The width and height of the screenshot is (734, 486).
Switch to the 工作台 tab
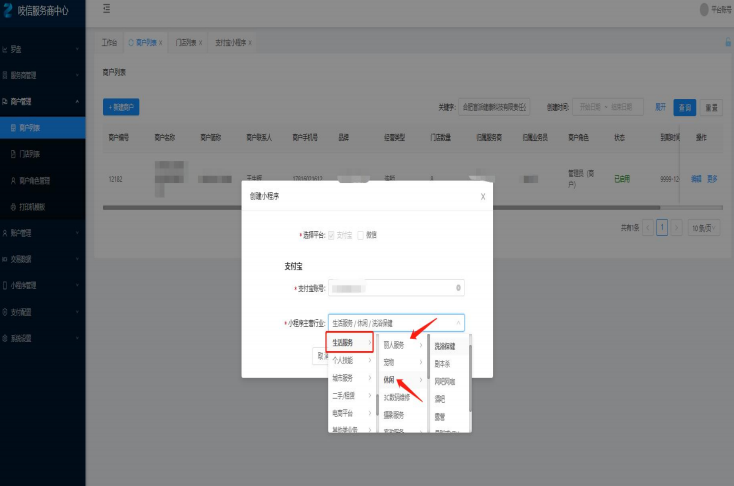point(109,43)
